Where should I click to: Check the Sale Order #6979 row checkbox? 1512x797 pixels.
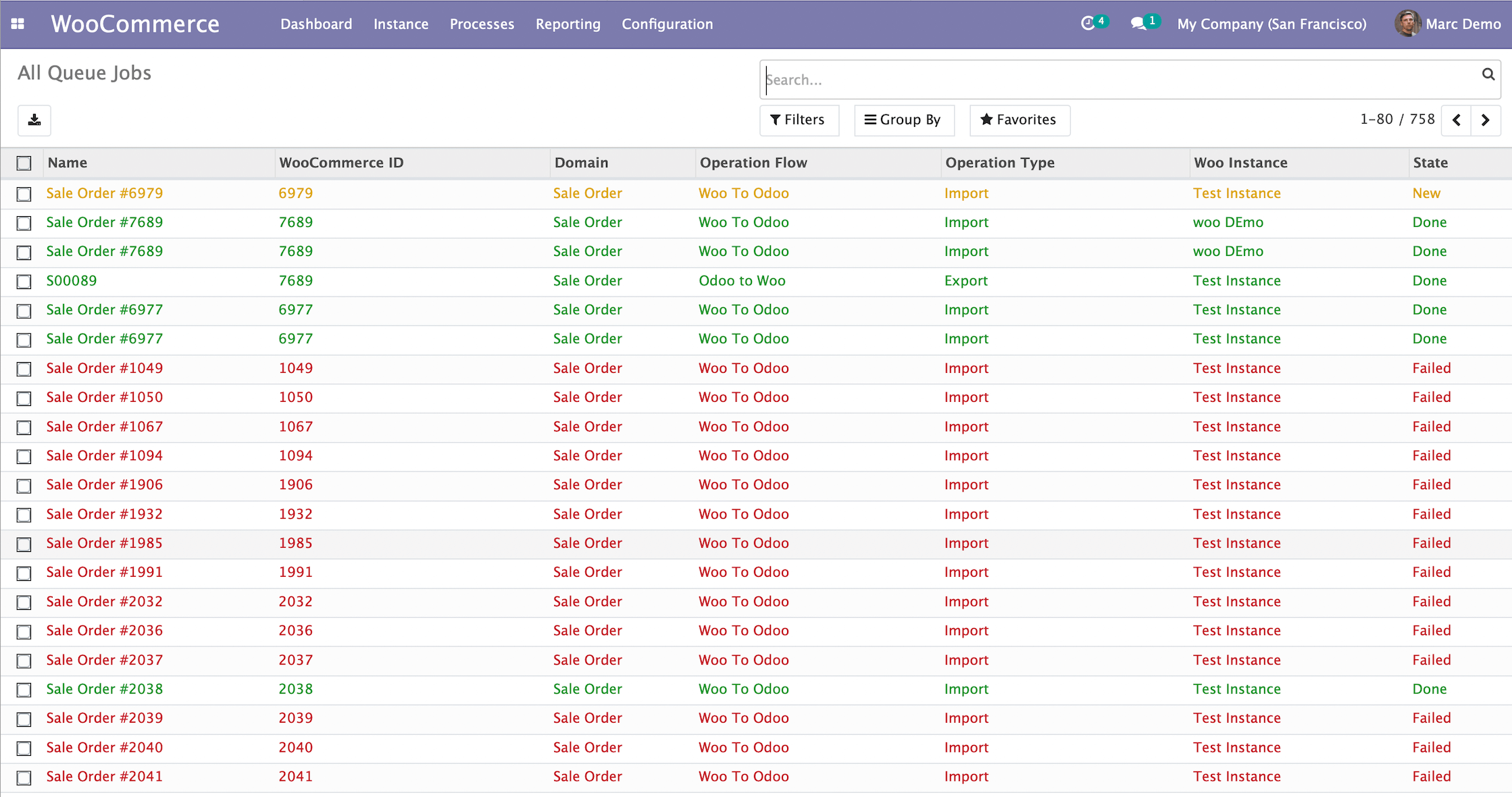(x=24, y=195)
